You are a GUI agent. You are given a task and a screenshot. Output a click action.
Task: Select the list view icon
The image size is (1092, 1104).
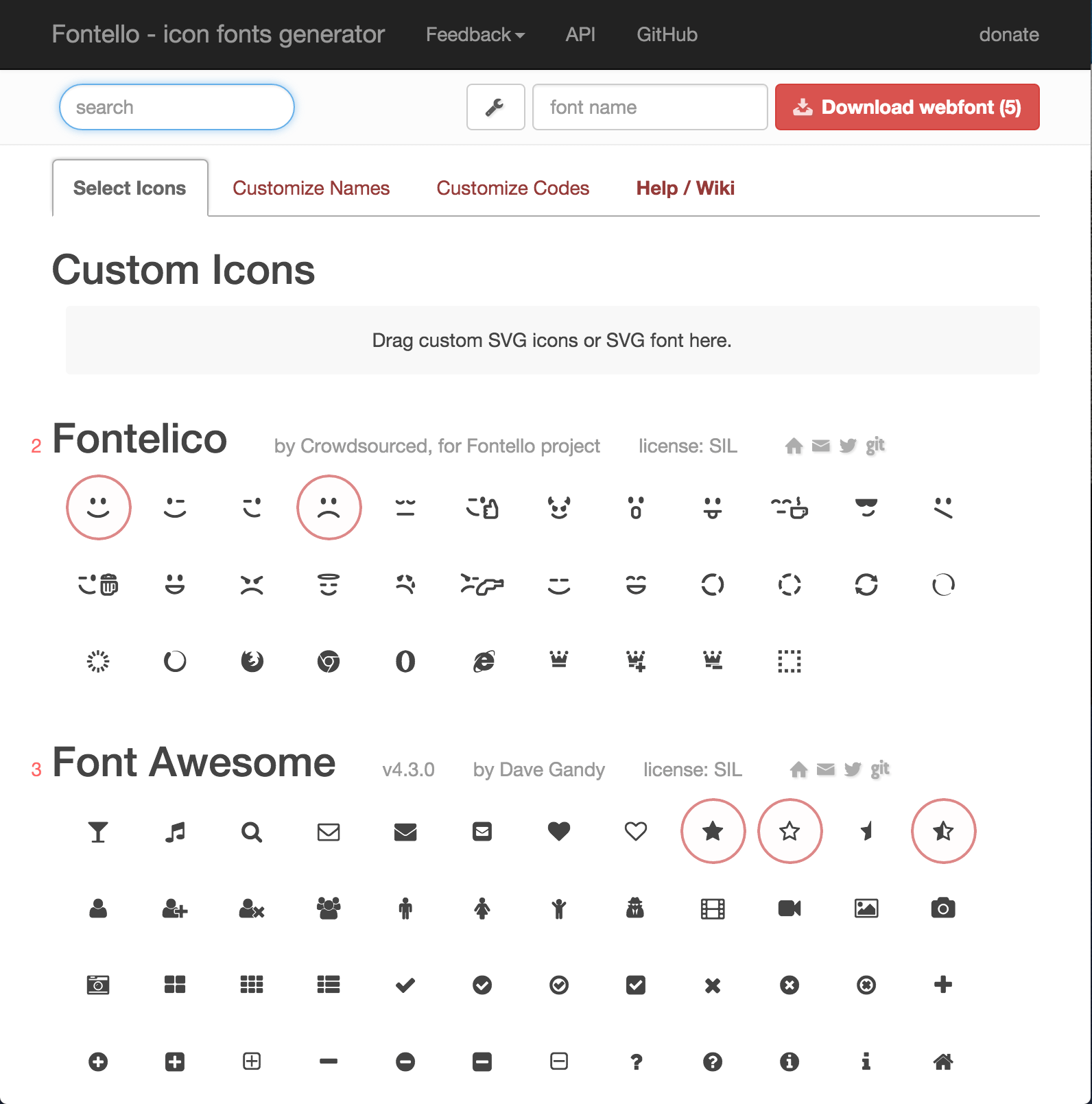329,985
